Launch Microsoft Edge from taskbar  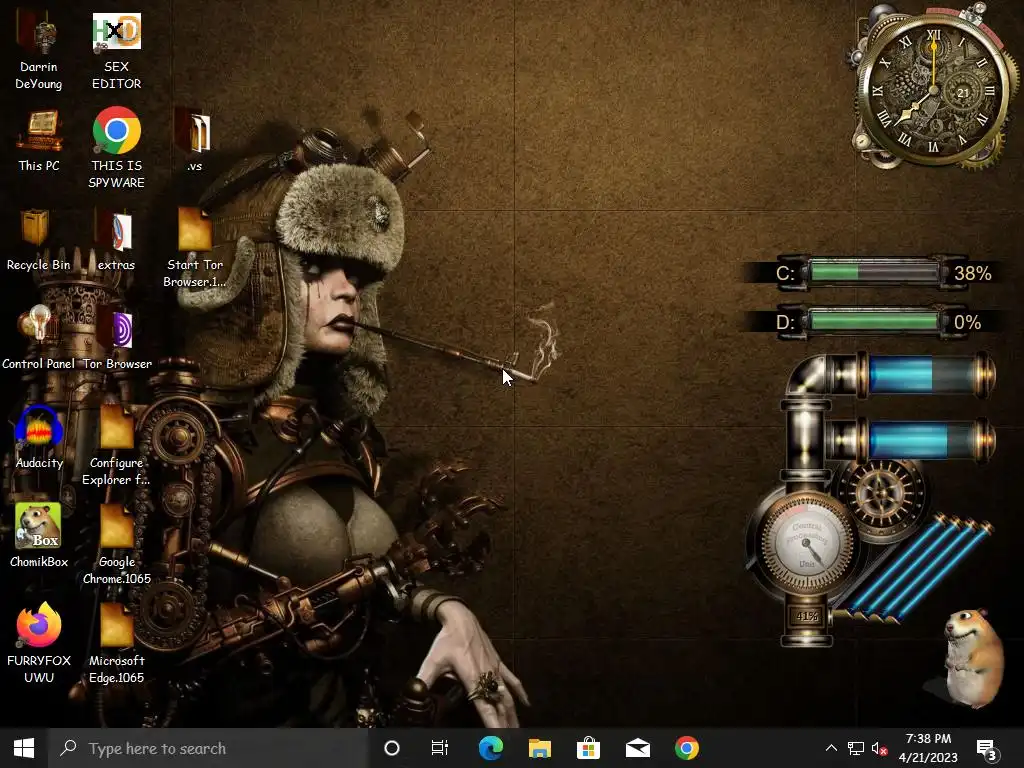click(x=491, y=748)
